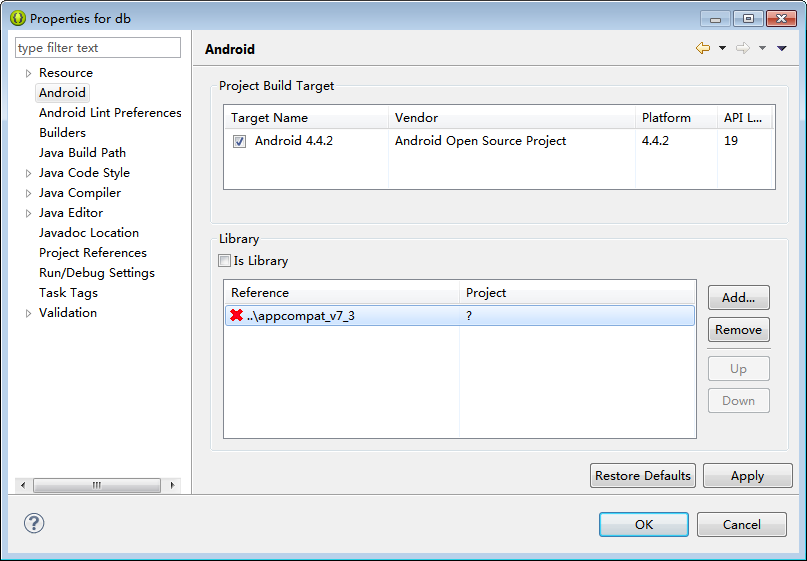The height and width of the screenshot is (561, 807).
Task: Click the tree horizontal scrollbar thumb
Action: pos(97,485)
